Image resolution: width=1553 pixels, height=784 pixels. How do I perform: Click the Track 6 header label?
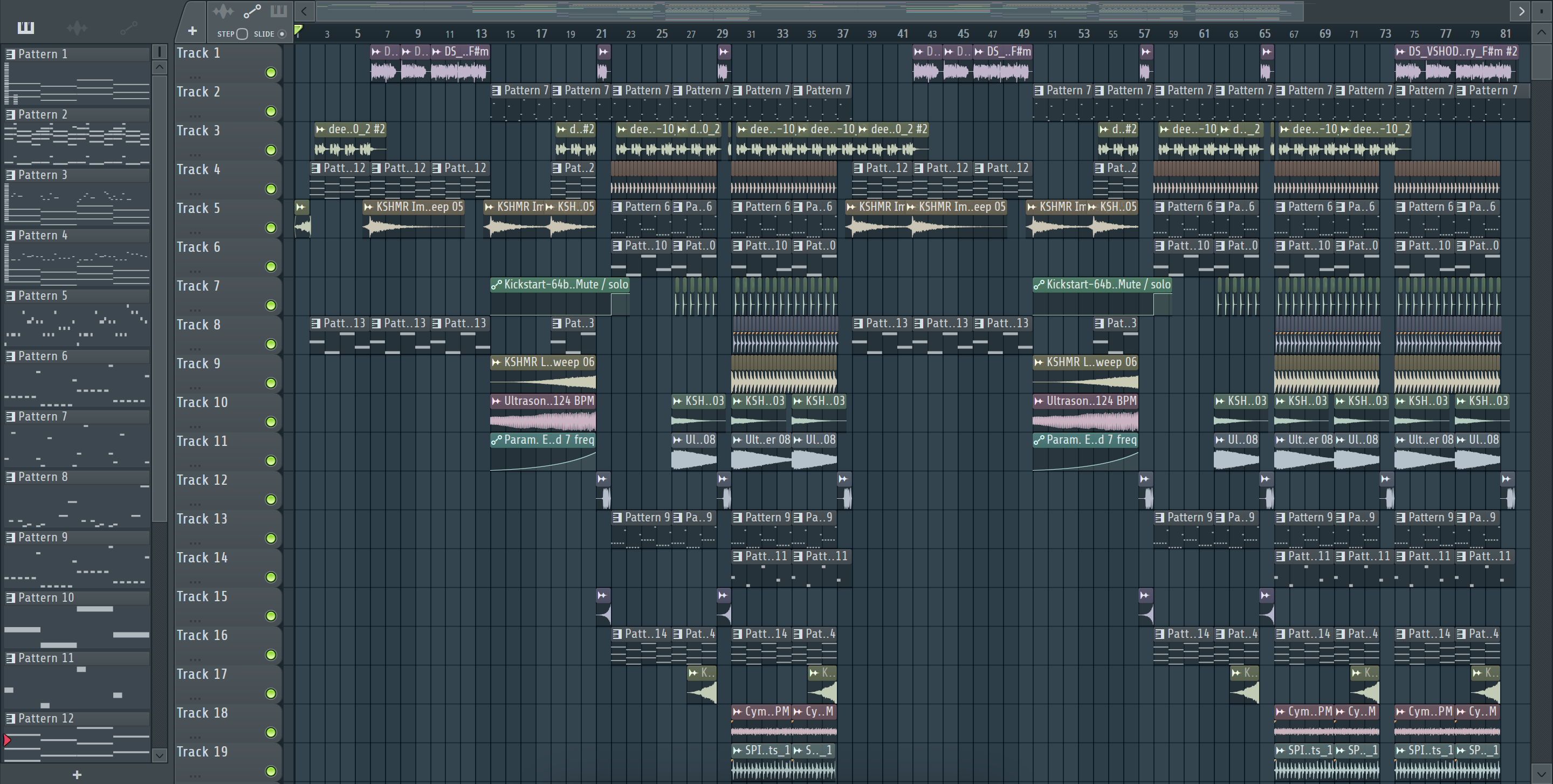198,247
